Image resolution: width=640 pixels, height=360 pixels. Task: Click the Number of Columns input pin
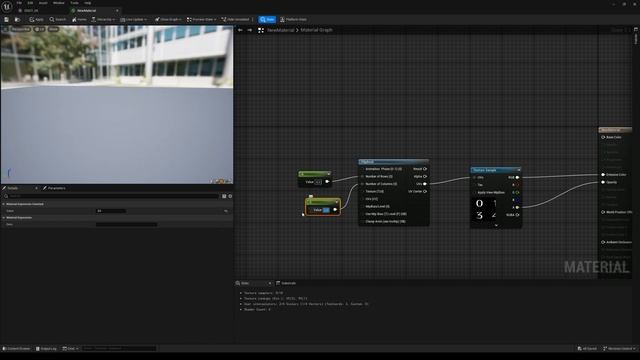(362, 184)
